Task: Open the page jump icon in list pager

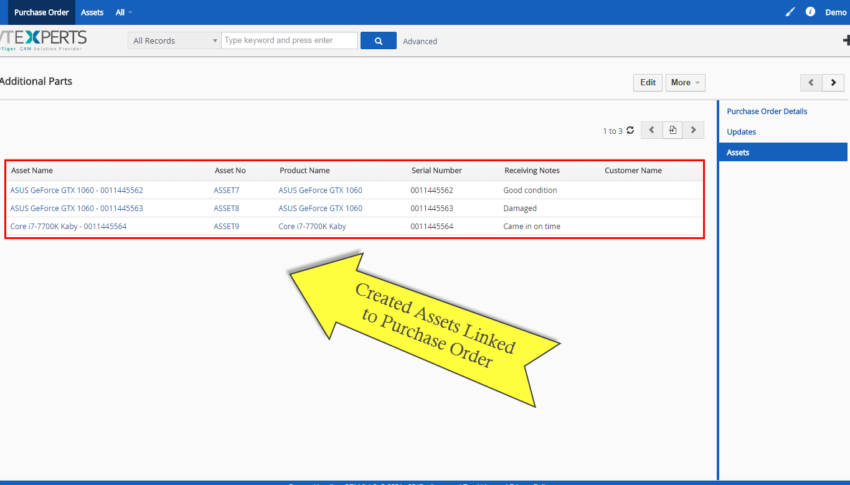Action: coord(672,130)
